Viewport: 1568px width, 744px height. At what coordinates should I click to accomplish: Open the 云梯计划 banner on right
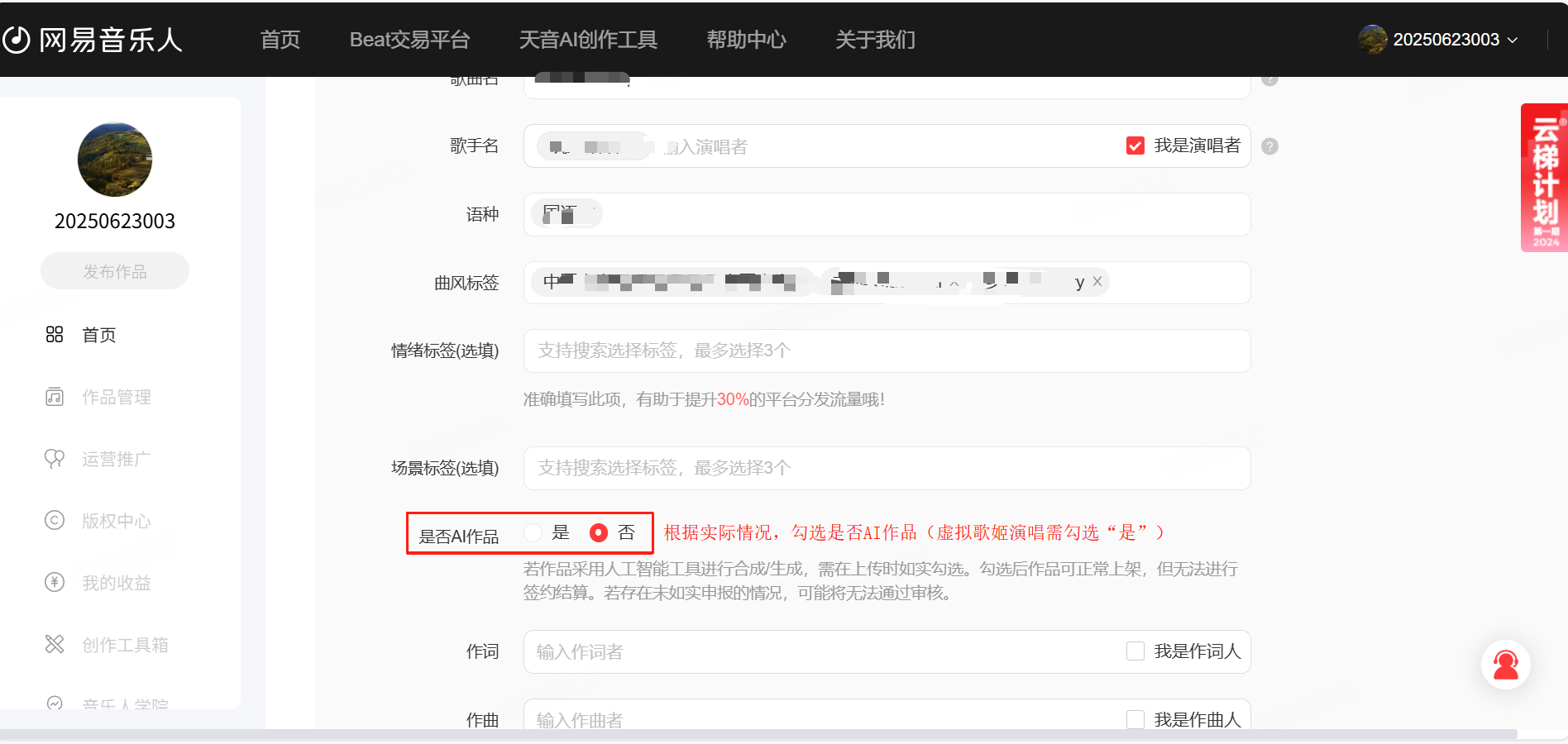[x=1544, y=178]
